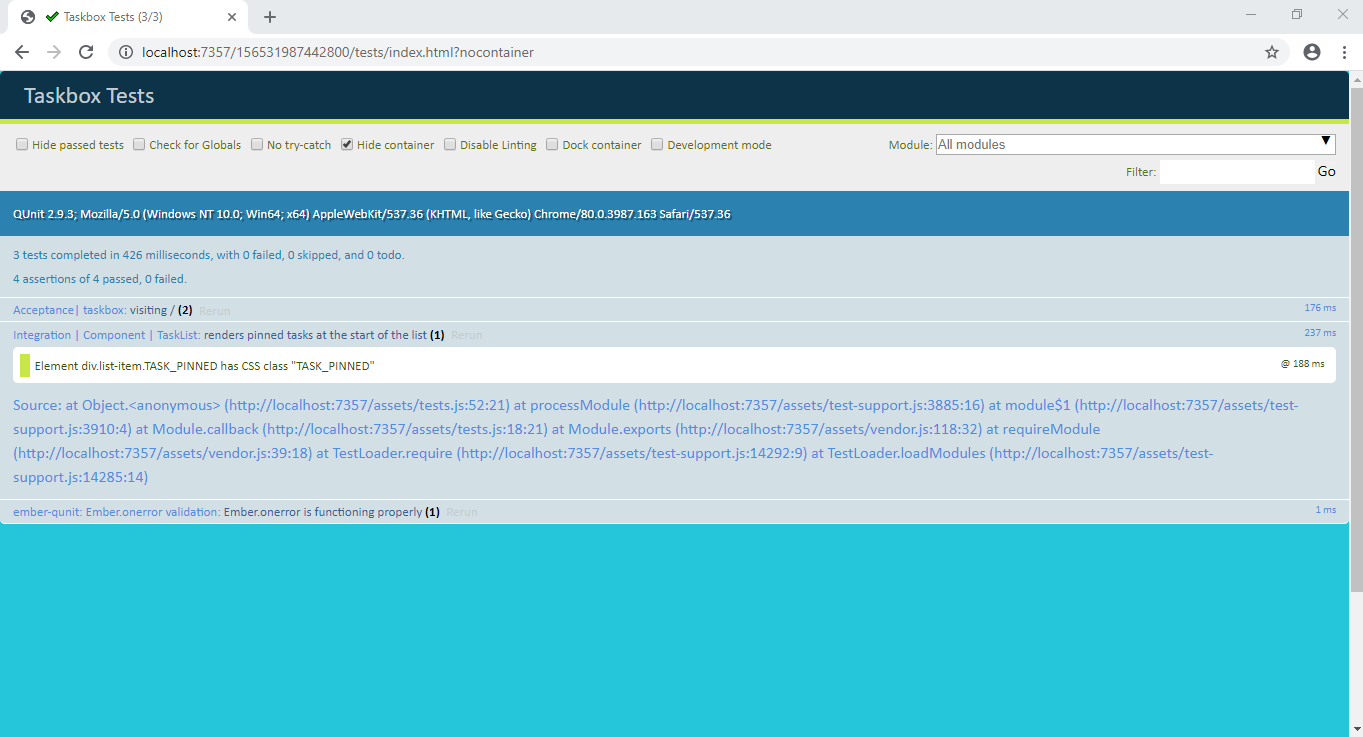Viewport: 1363px width, 737px height.
Task: Click the TASK_PINNED CSS class assertion message
Action: (x=204, y=366)
